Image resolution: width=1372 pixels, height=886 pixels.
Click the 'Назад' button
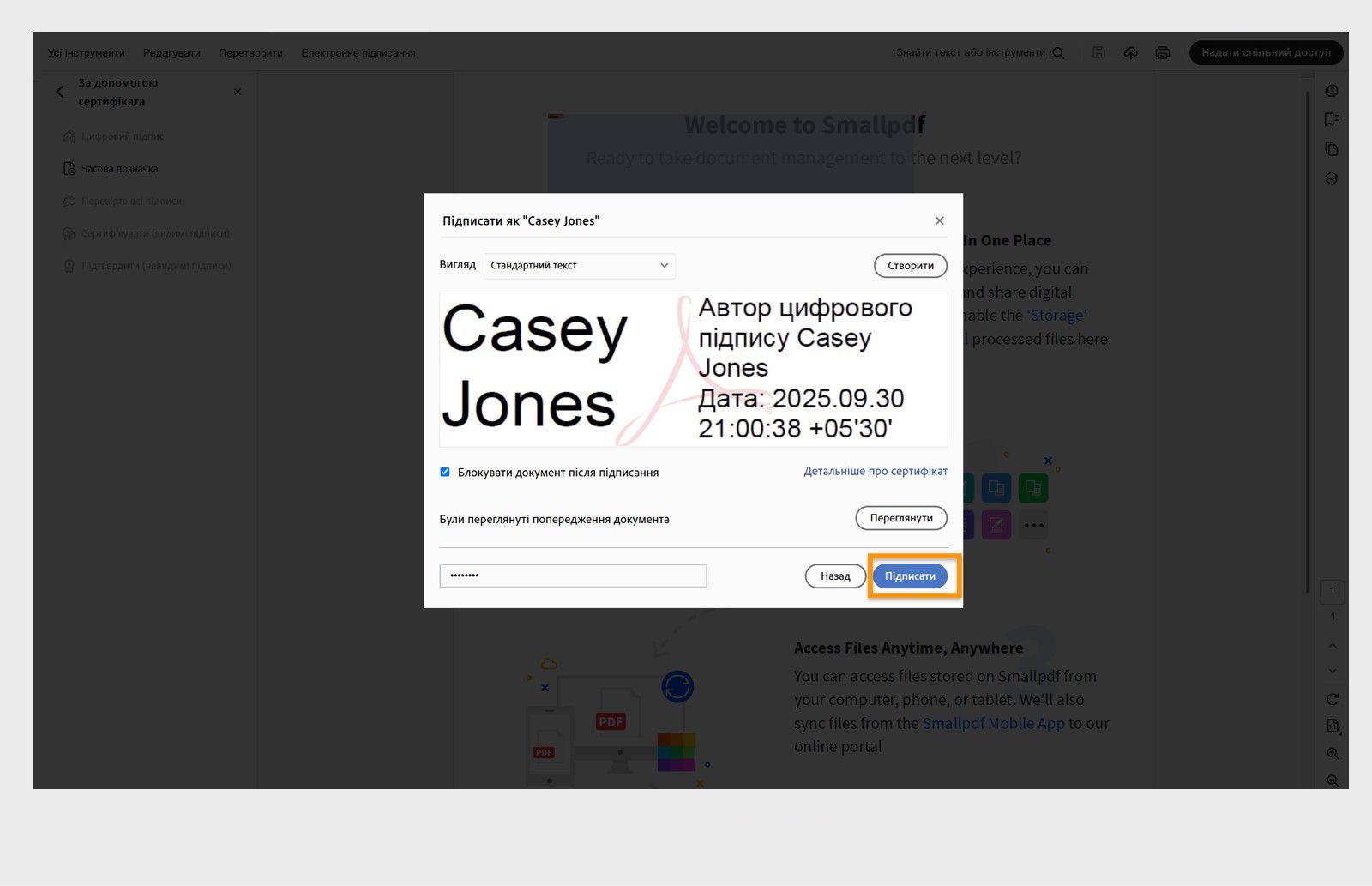click(835, 576)
